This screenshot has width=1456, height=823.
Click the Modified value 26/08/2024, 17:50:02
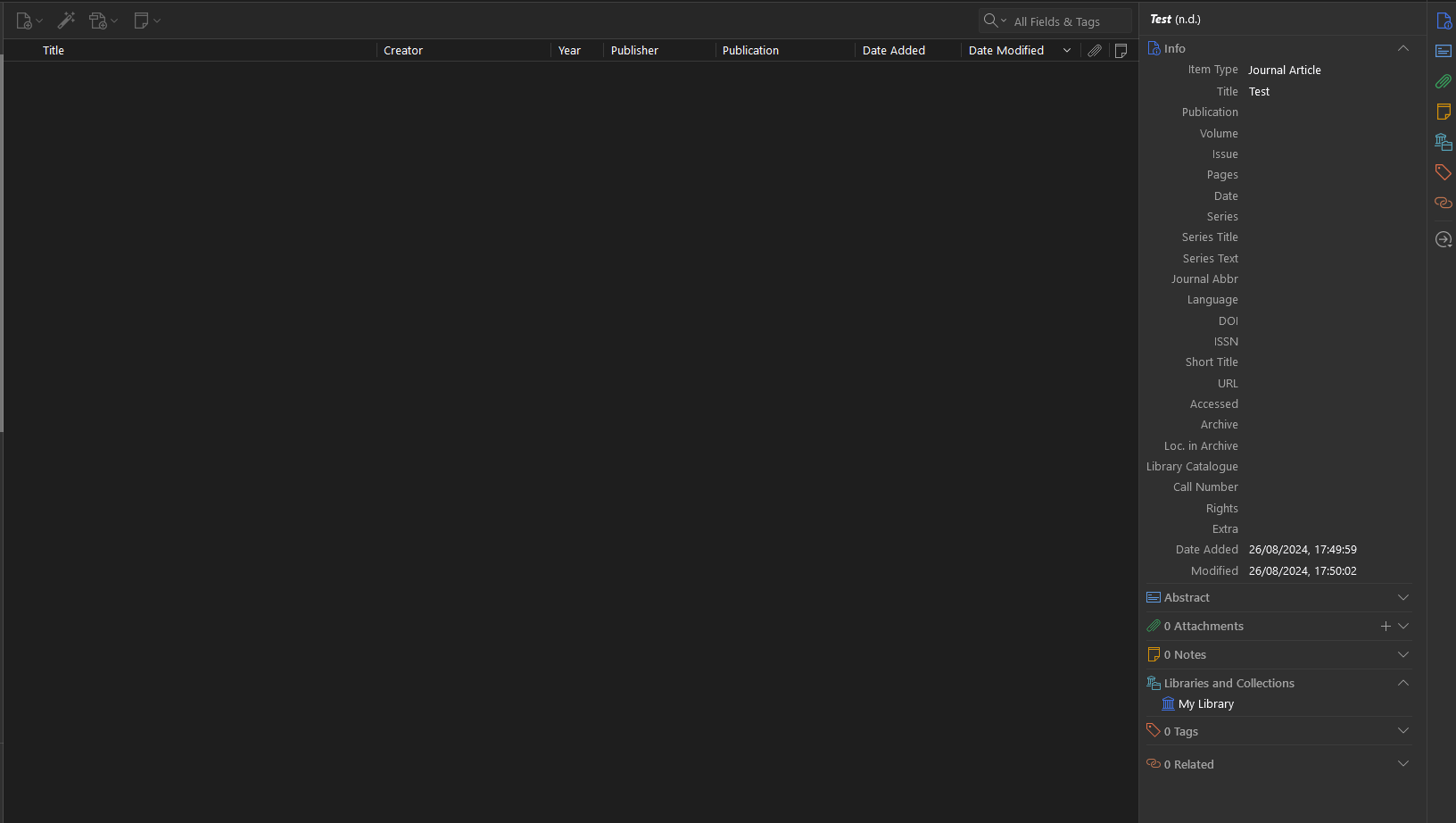pyautogui.click(x=1303, y=571)
